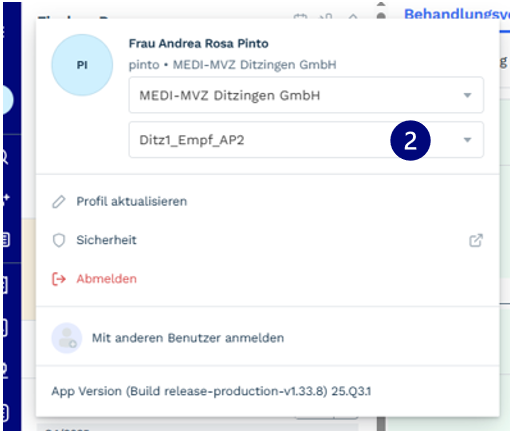Viewport: 514px width, 431px height.
Task: Click the App Version build text
Action: pos(211,391)
